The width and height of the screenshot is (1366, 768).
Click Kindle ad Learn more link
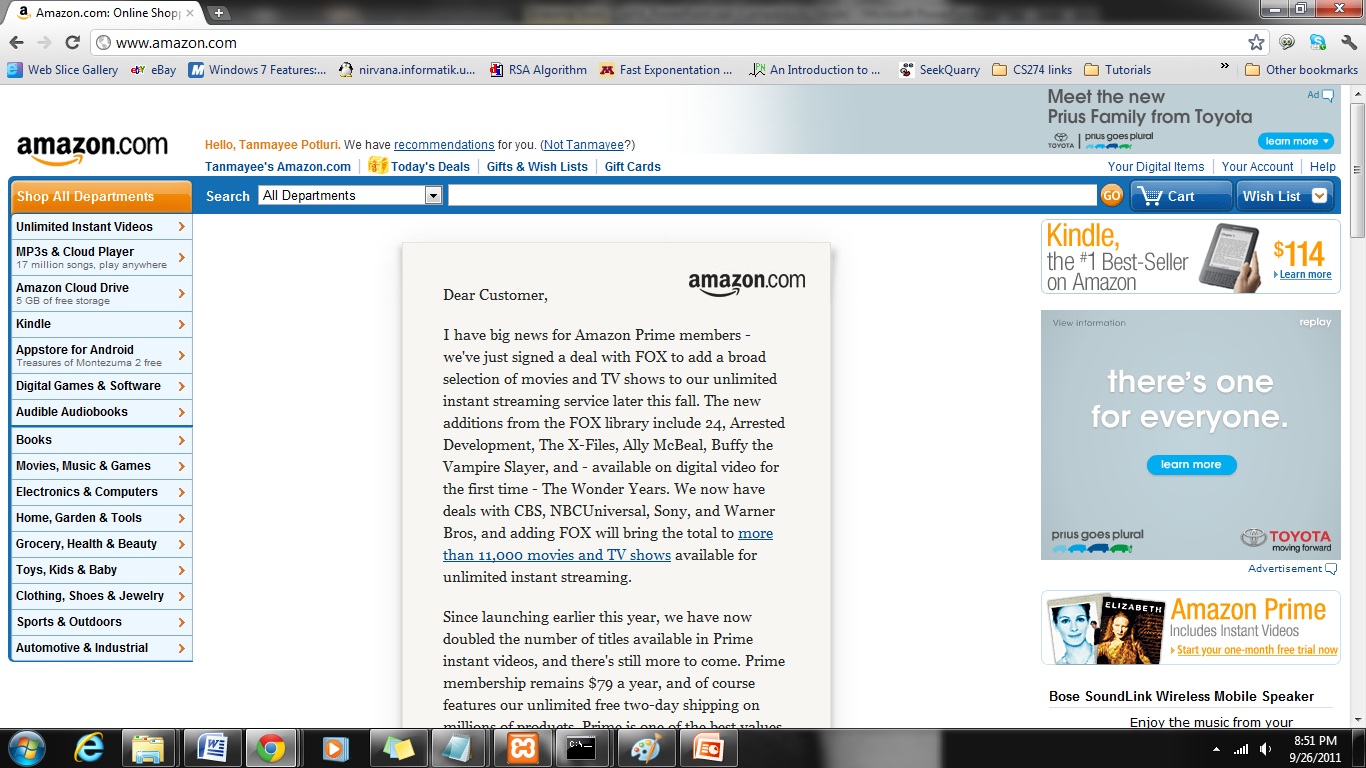1305,274
